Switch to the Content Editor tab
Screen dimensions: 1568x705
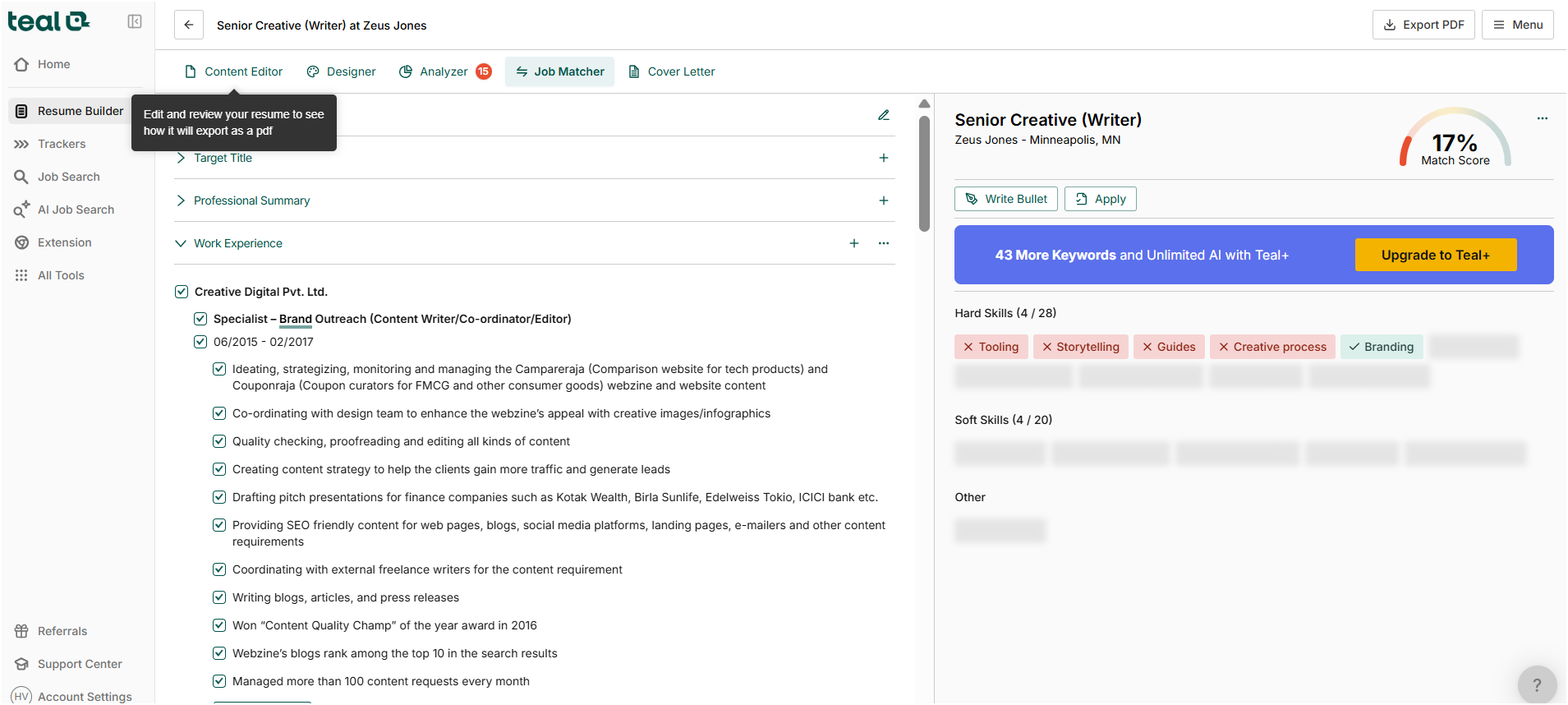point(234,71)
